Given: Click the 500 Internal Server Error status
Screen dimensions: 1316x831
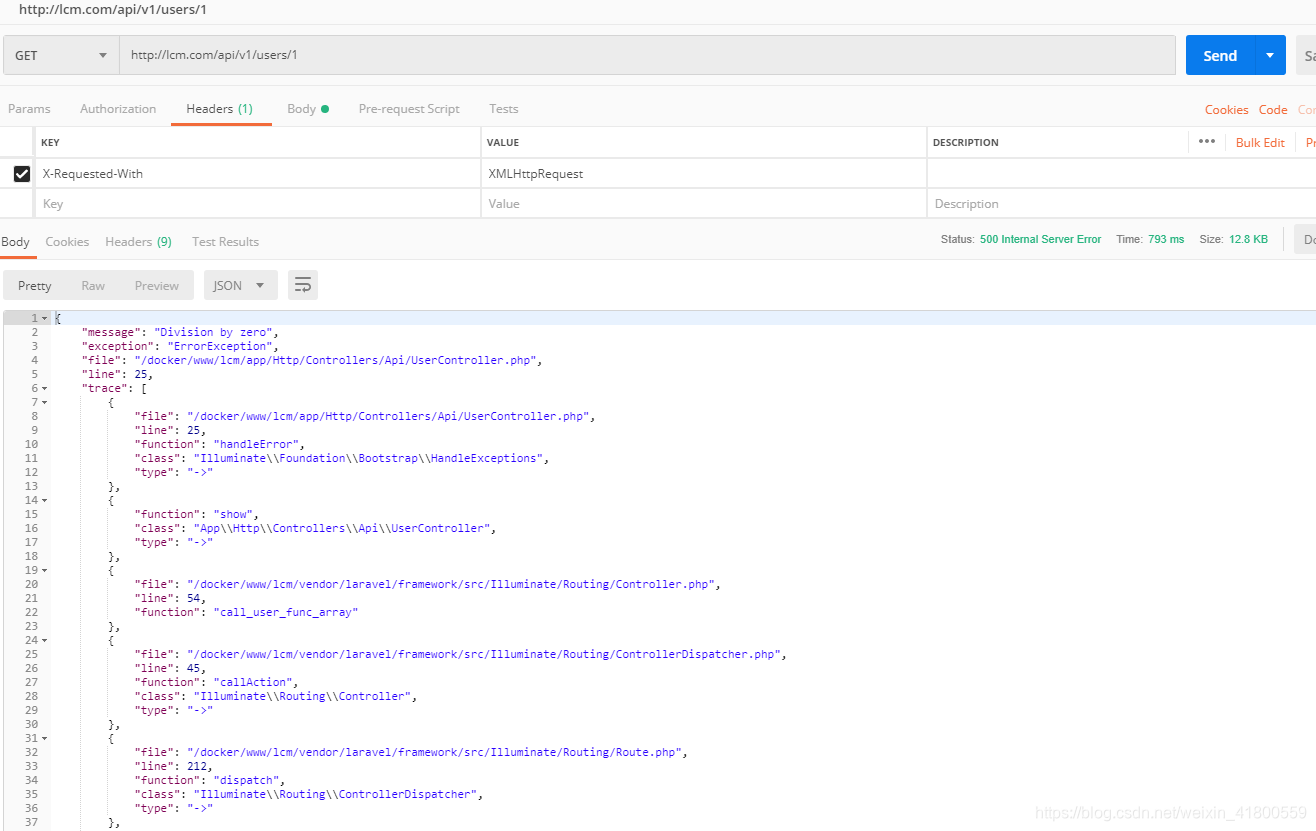Looking at the screenshot, I should 1040,240.
